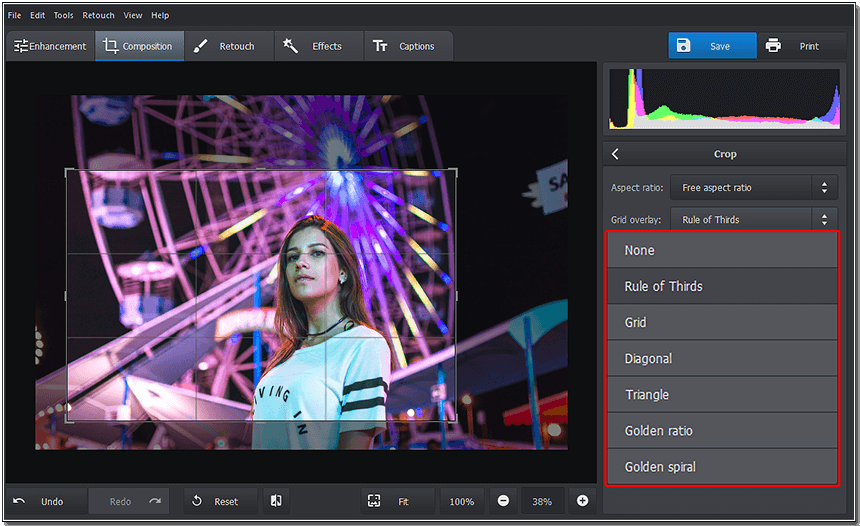Click the Captions text icon
This screenshot has width=860, height=526.
380,46
